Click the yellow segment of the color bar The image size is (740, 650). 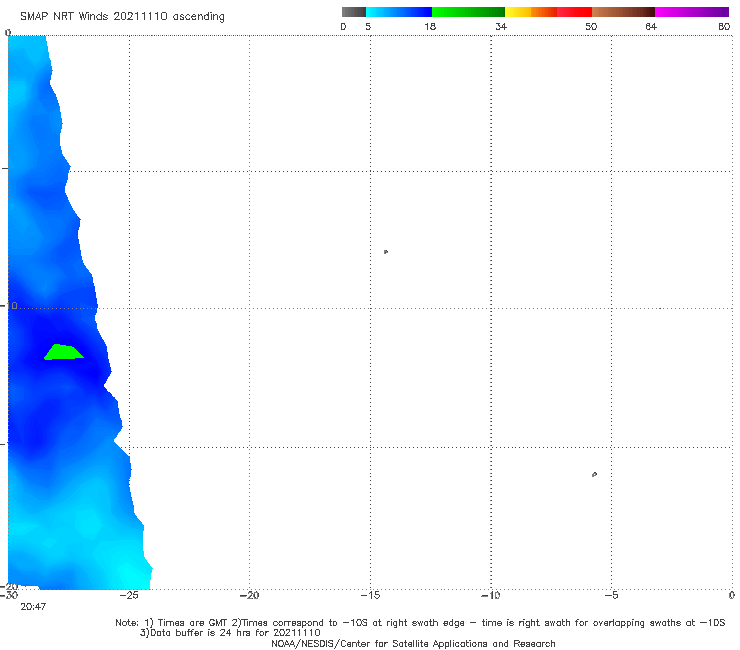pyautogui.click(x=518, y=12)
